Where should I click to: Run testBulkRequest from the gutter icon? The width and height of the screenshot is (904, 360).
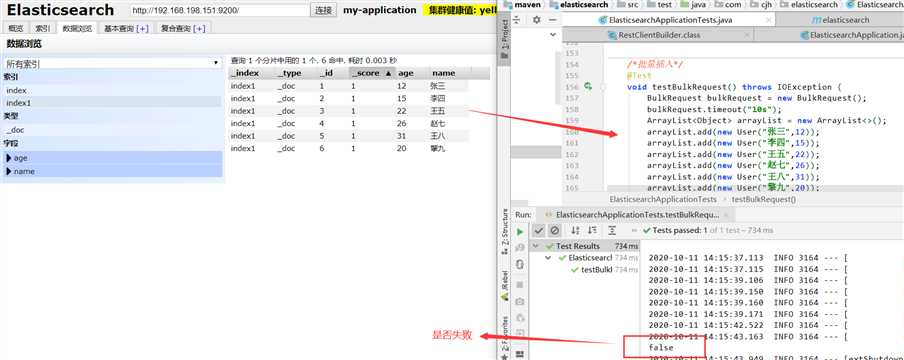coord(588,87)
